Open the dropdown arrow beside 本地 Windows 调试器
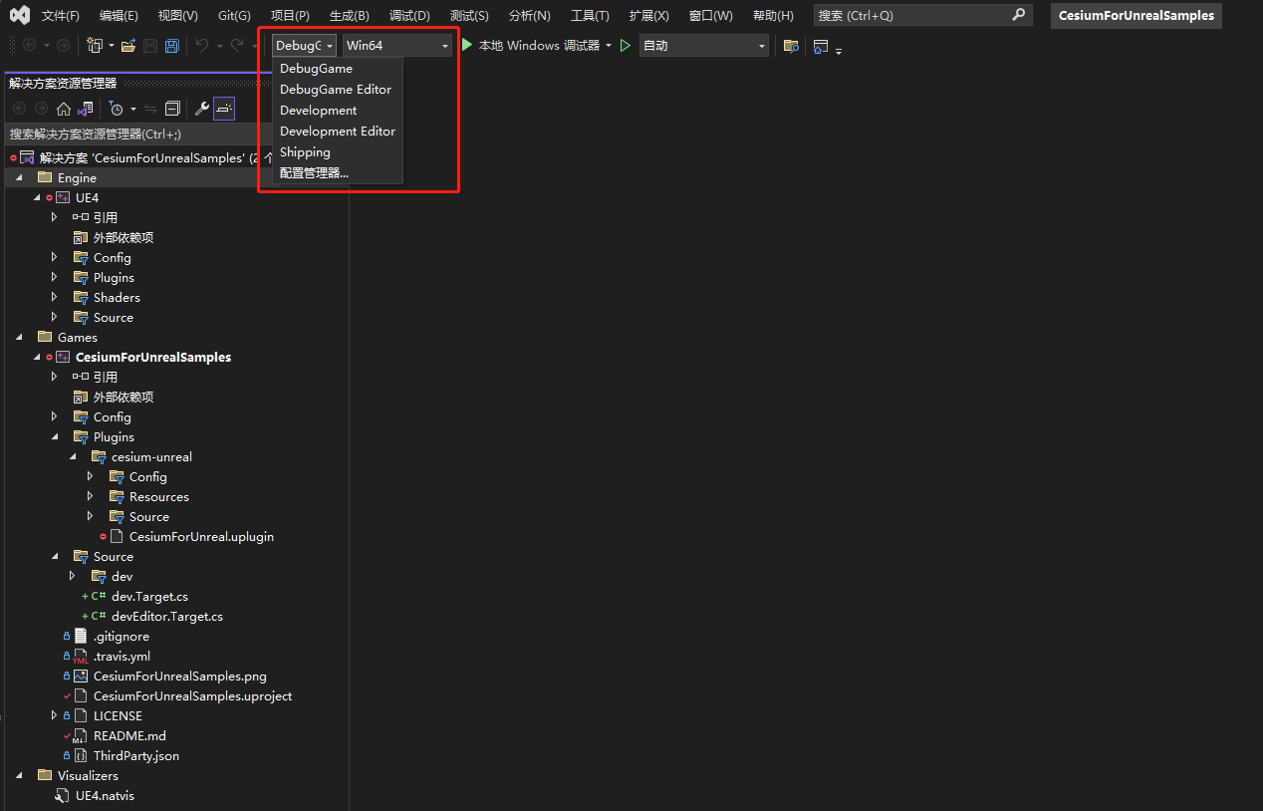 pos(608,46)
